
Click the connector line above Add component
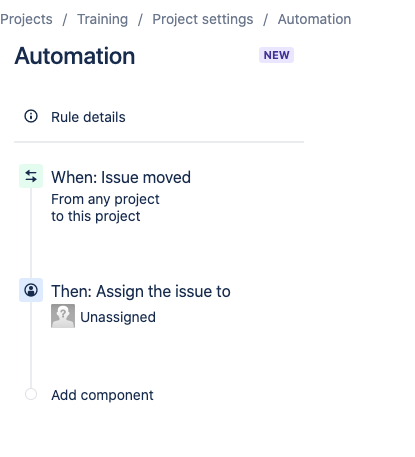31,345
